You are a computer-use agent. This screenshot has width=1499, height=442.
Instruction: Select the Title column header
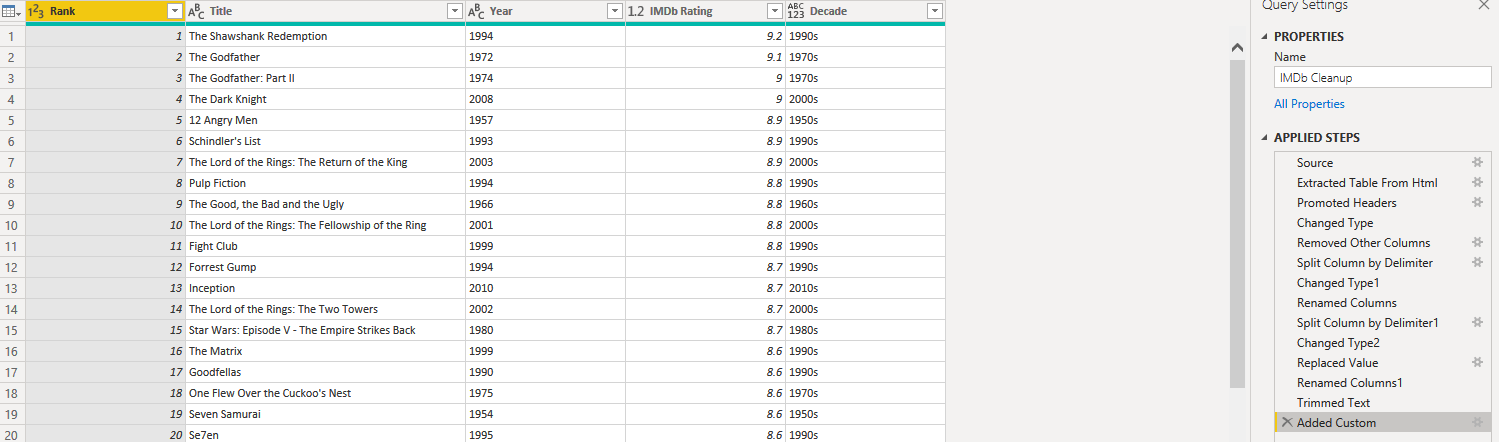325,11
